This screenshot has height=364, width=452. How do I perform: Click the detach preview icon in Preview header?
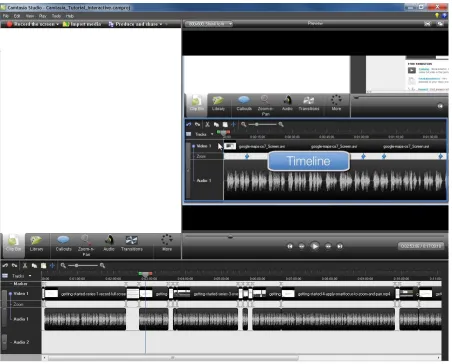click(x=440, y=24)
